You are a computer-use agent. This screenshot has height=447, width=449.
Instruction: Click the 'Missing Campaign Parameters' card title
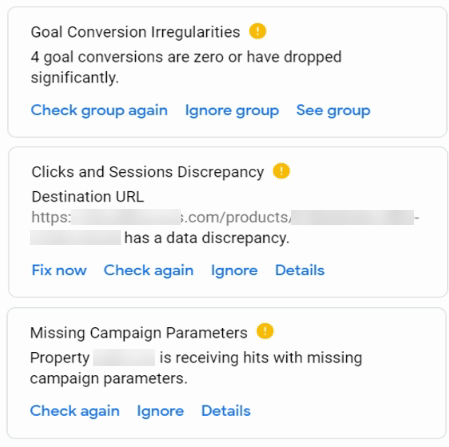point(139,333)
